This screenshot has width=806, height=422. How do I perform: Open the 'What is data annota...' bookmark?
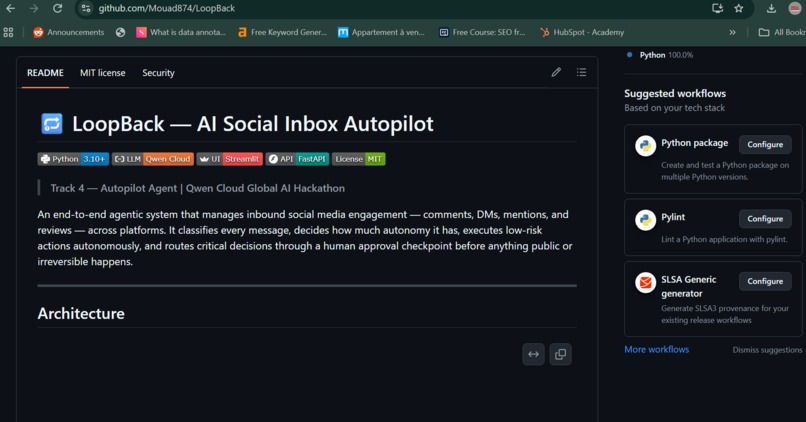[x=181, y=32]
